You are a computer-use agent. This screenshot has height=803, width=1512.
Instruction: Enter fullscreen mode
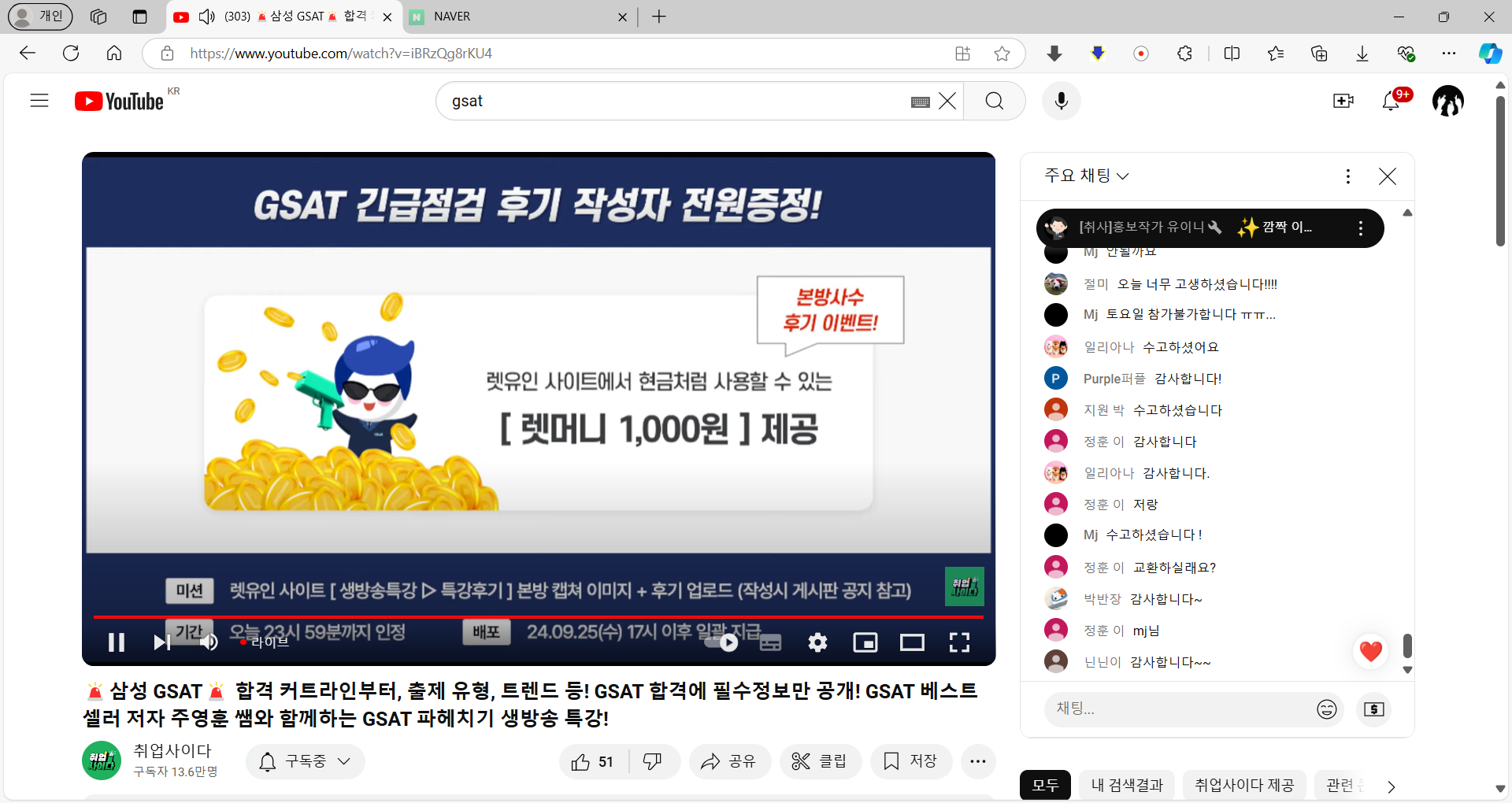tap(959, 642)
